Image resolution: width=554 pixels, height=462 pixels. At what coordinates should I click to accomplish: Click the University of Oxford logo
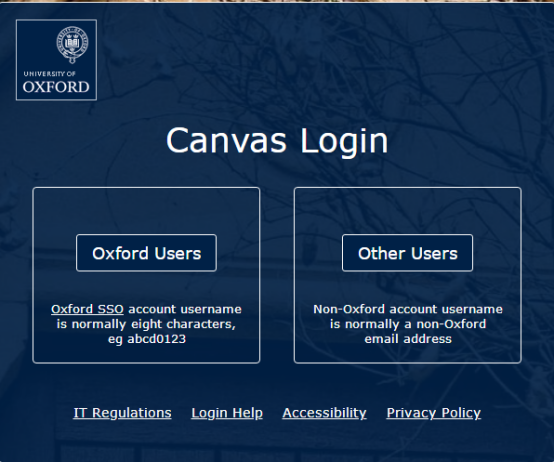(x=57, y=60)
